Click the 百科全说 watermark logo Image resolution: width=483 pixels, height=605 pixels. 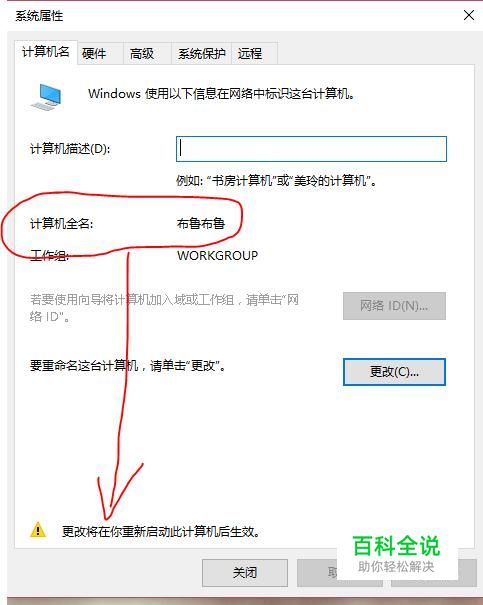coord(396,554)
